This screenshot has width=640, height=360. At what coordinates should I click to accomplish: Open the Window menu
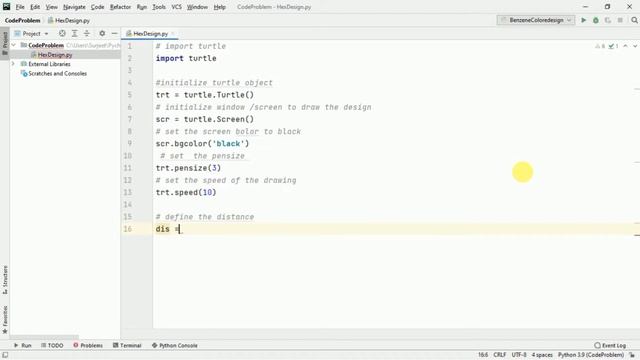pos(197,7)
